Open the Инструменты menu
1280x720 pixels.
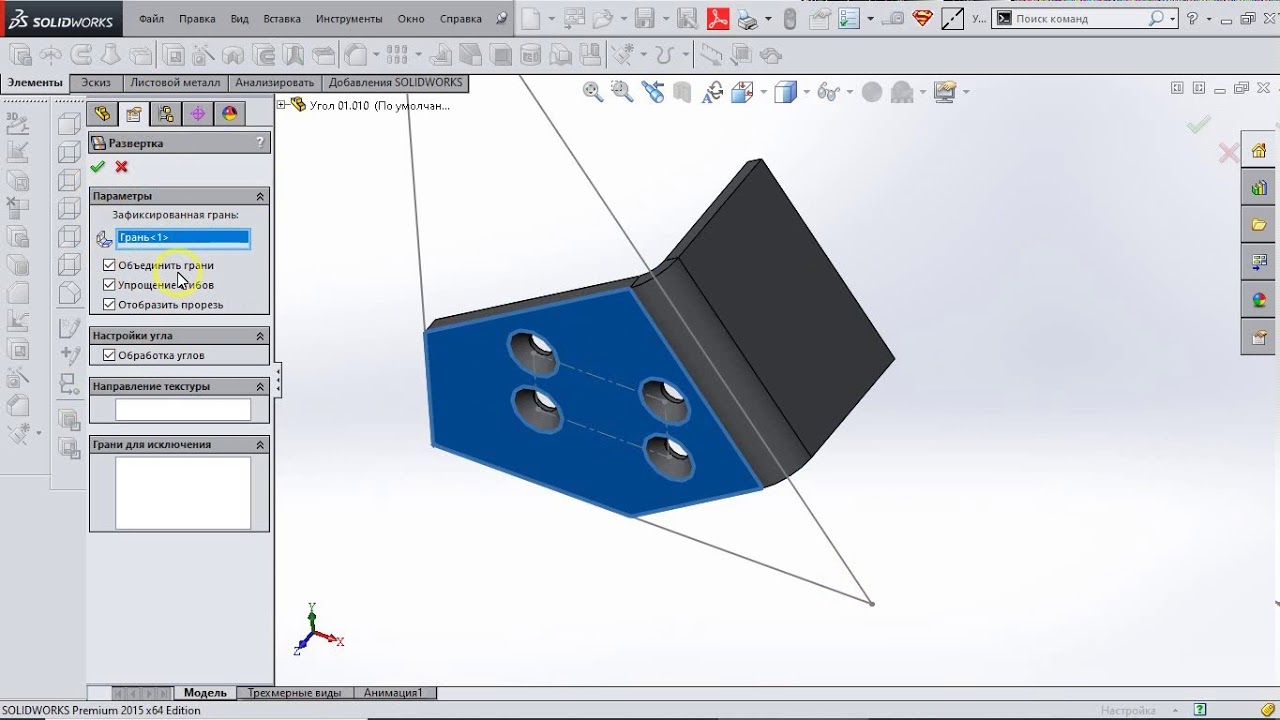[349, 19]
